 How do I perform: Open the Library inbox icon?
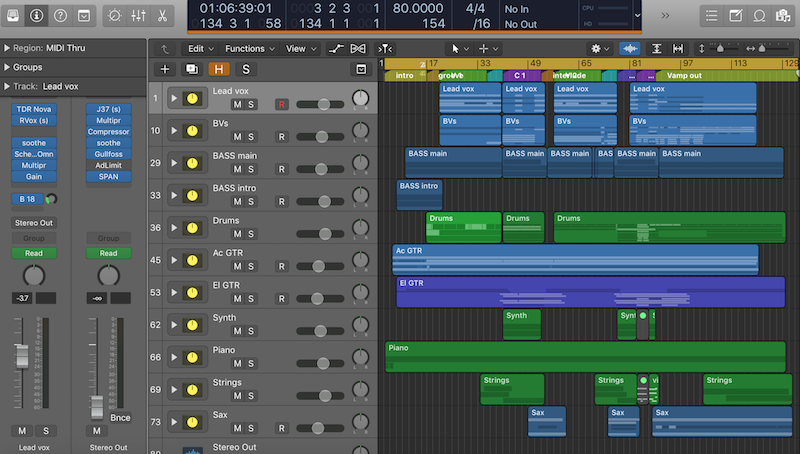coord(12,16)
